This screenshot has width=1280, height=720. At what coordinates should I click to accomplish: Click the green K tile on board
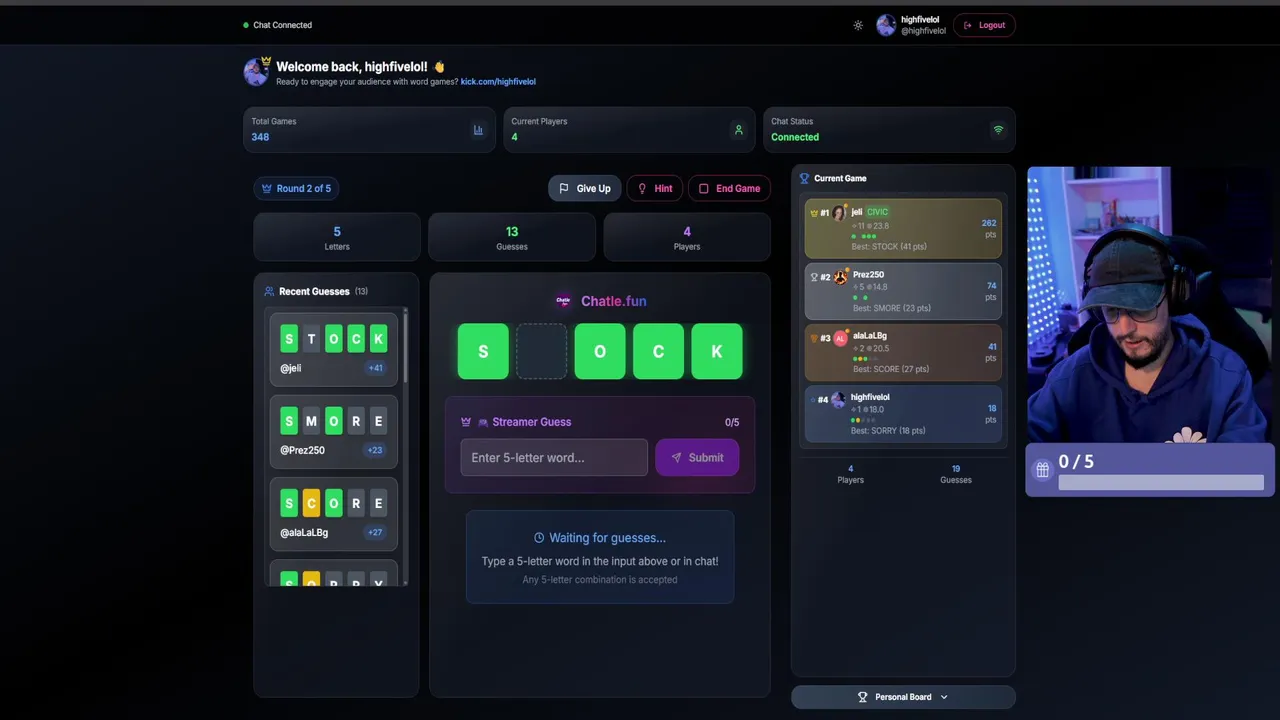tap(717, 351)
